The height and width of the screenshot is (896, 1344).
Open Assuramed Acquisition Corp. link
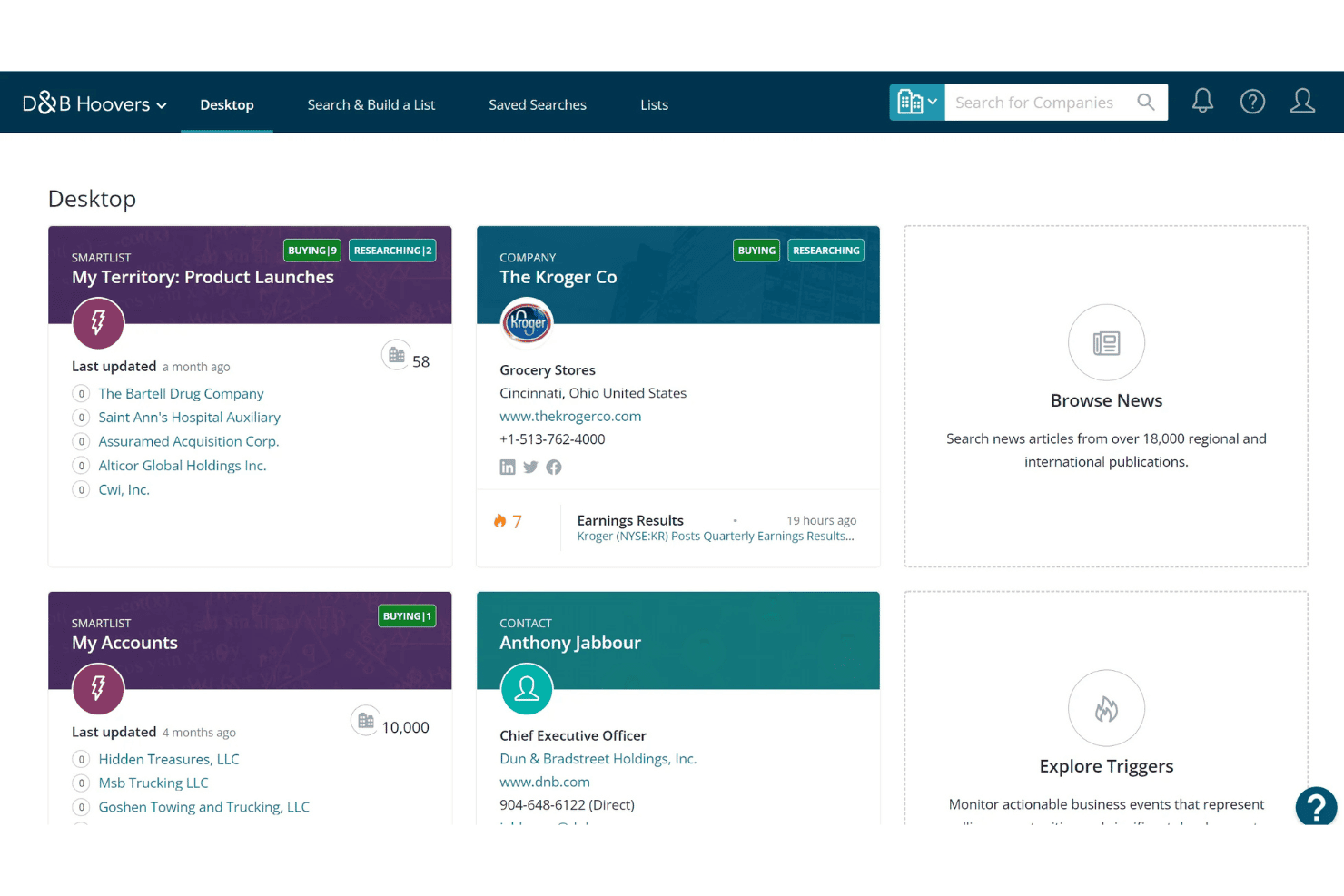(188, 441)
